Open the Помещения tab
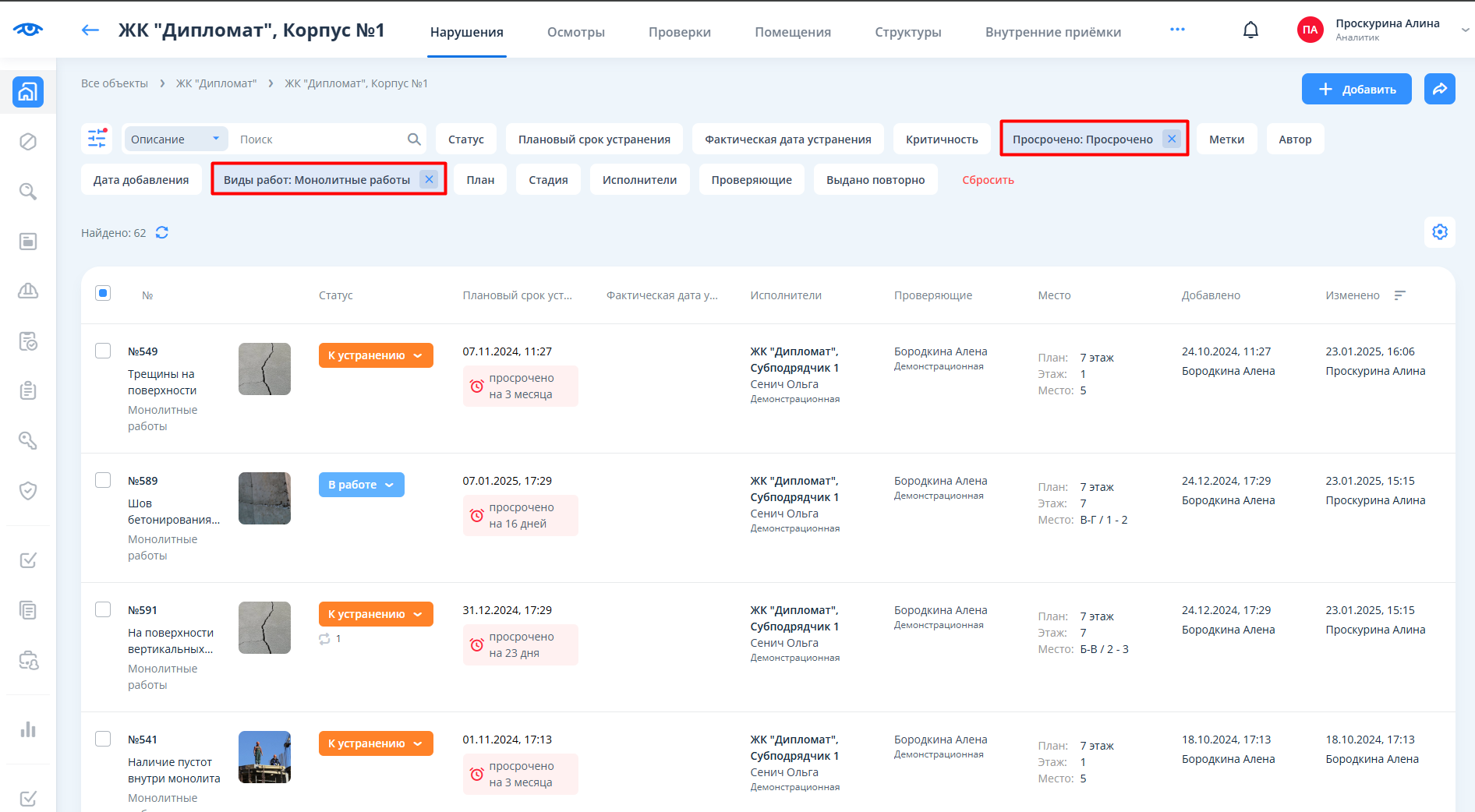The height and width of the screenshot is (812, 1475). pyautogui.click(x=792, y=32)
